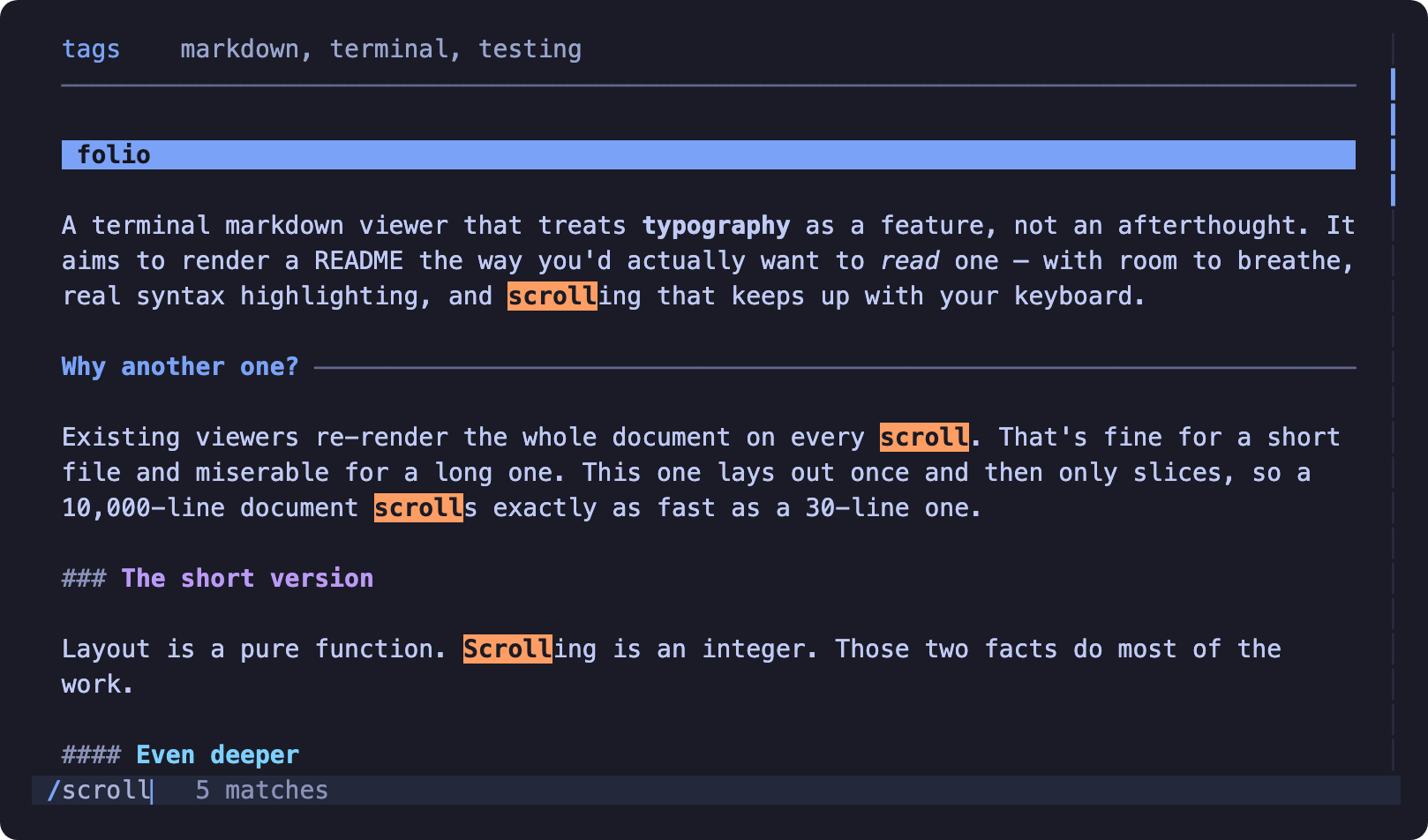Click highlighted 'Scroll' in 'Scrolling is an integer'
This screenshot has width=1428, height=840.
[507, 649]
